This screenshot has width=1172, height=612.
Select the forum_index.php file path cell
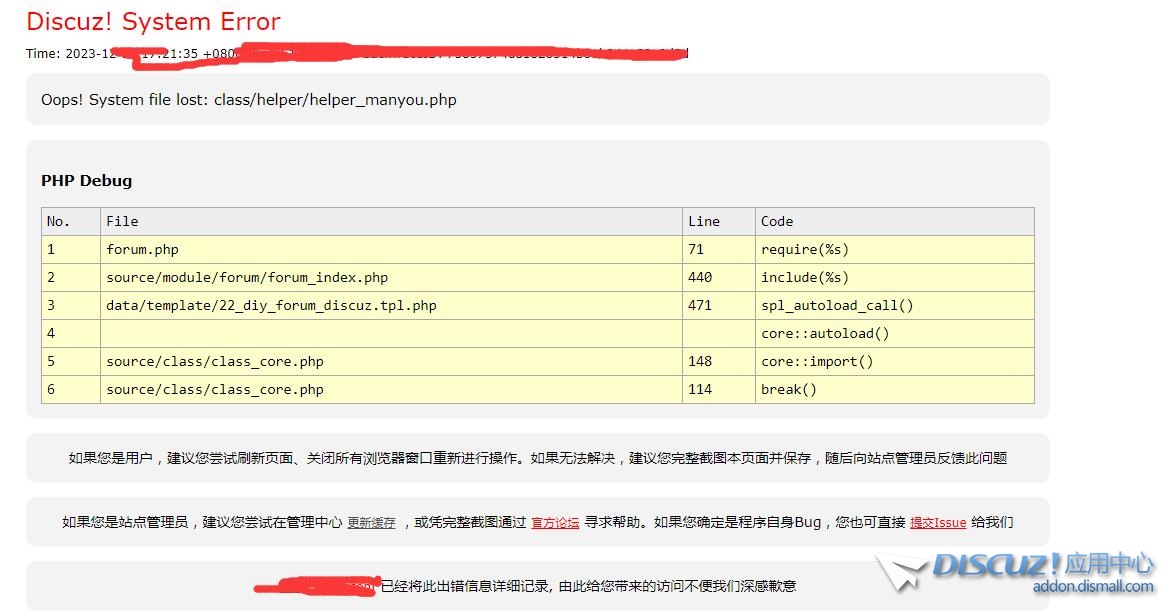[247, 278]
